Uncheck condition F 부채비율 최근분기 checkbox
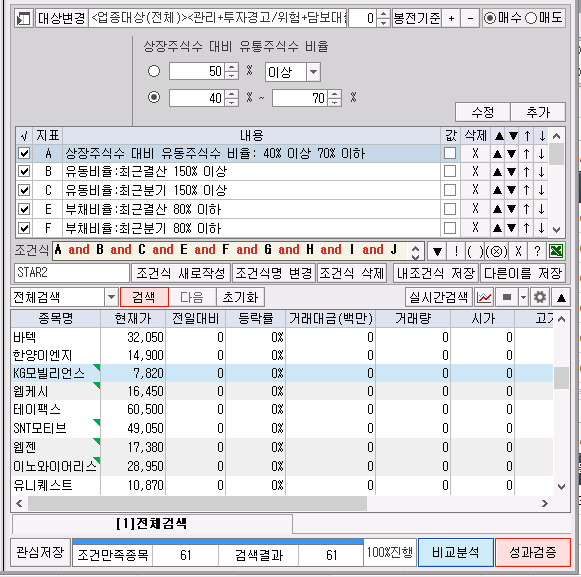 tap(24, 228)
